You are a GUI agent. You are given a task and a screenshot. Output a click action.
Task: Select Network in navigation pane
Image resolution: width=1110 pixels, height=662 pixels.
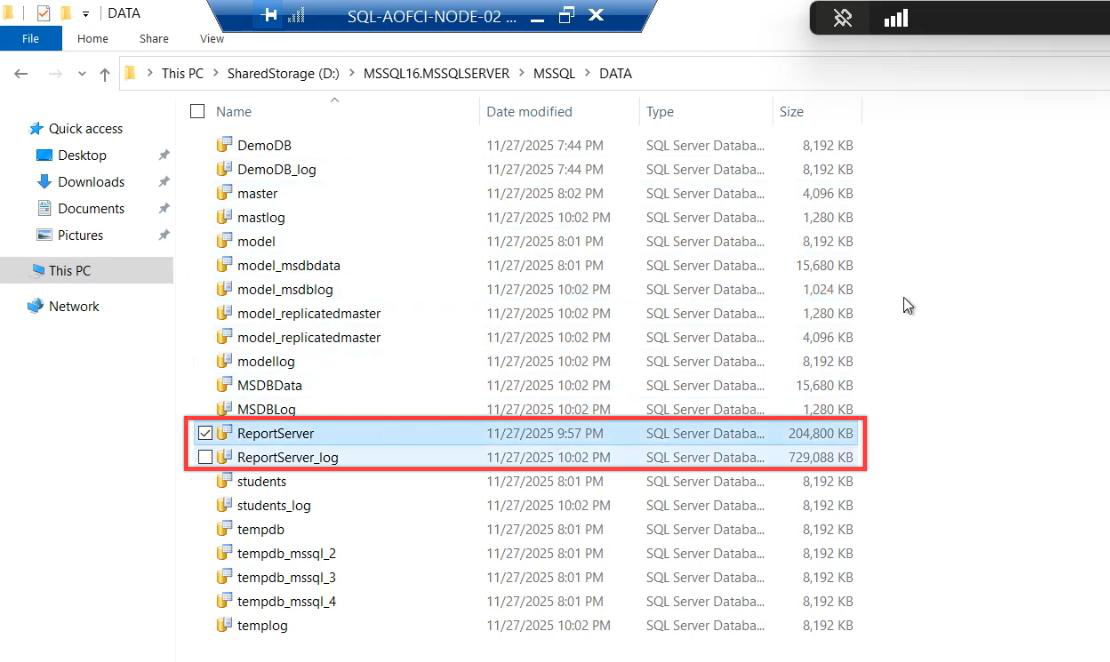point(74,306)
